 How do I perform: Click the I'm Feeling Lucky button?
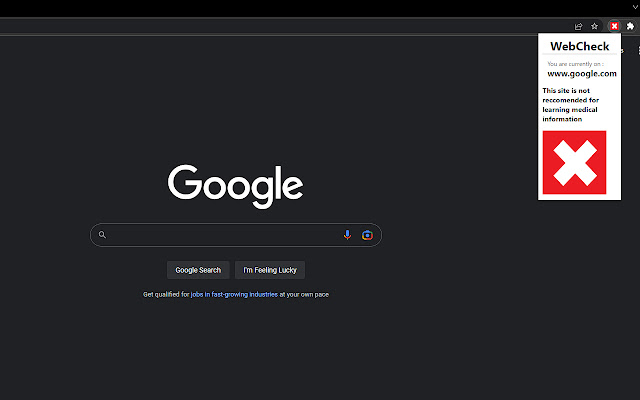(x=270, y=270)
